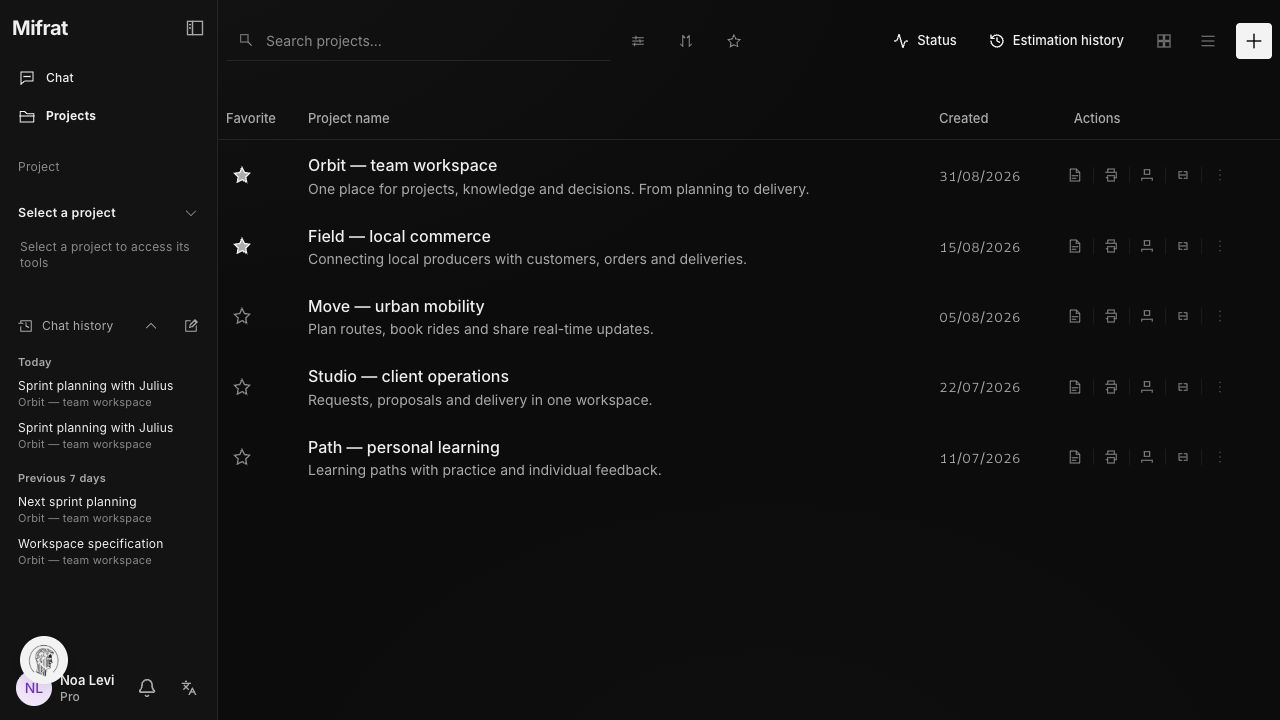This screenshot has width=1280, height=720.
Task: Mark Studio project as favorite
Action: pyautogui.click(x=242, y=388)
